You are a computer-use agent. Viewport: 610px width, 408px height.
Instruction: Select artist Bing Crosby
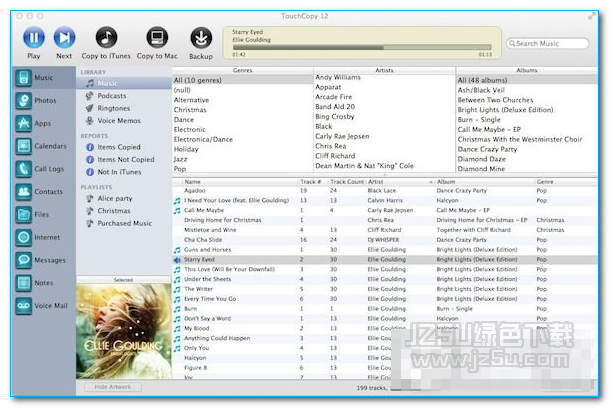click(384, 117)
